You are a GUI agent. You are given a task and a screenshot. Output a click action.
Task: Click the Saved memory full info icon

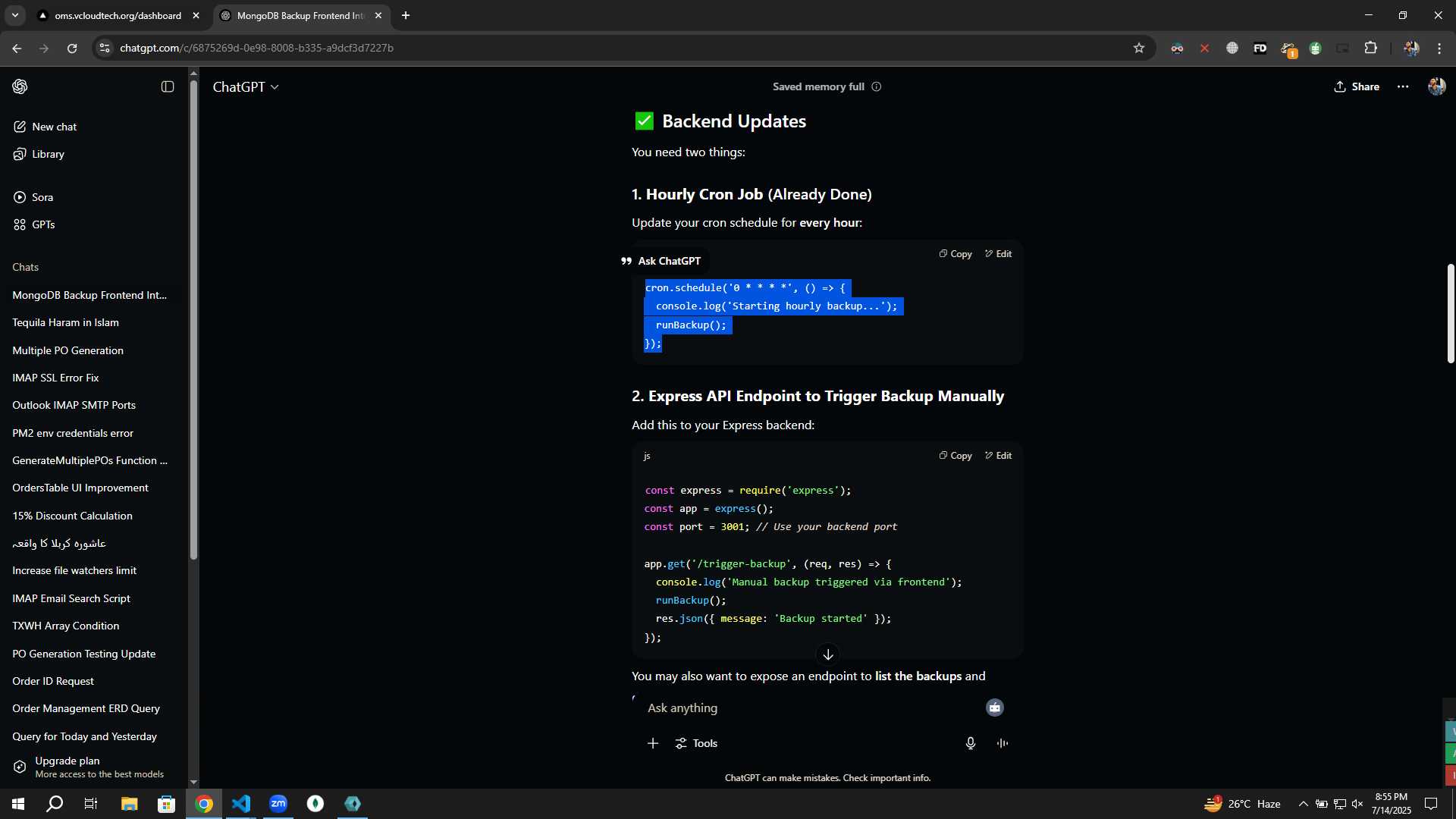877,86
